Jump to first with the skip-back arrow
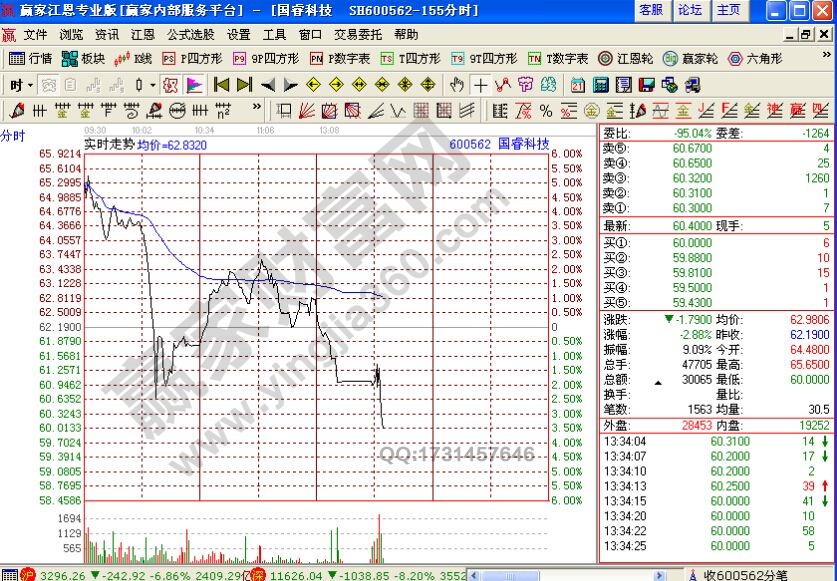837x581 pixels. tap(222, 85)
